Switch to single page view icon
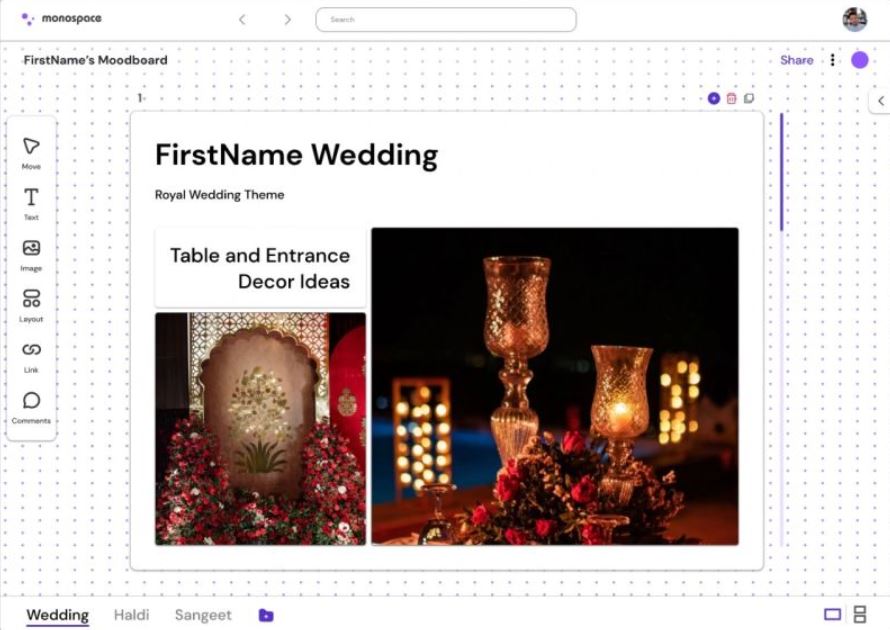 (x=833, y=615)
